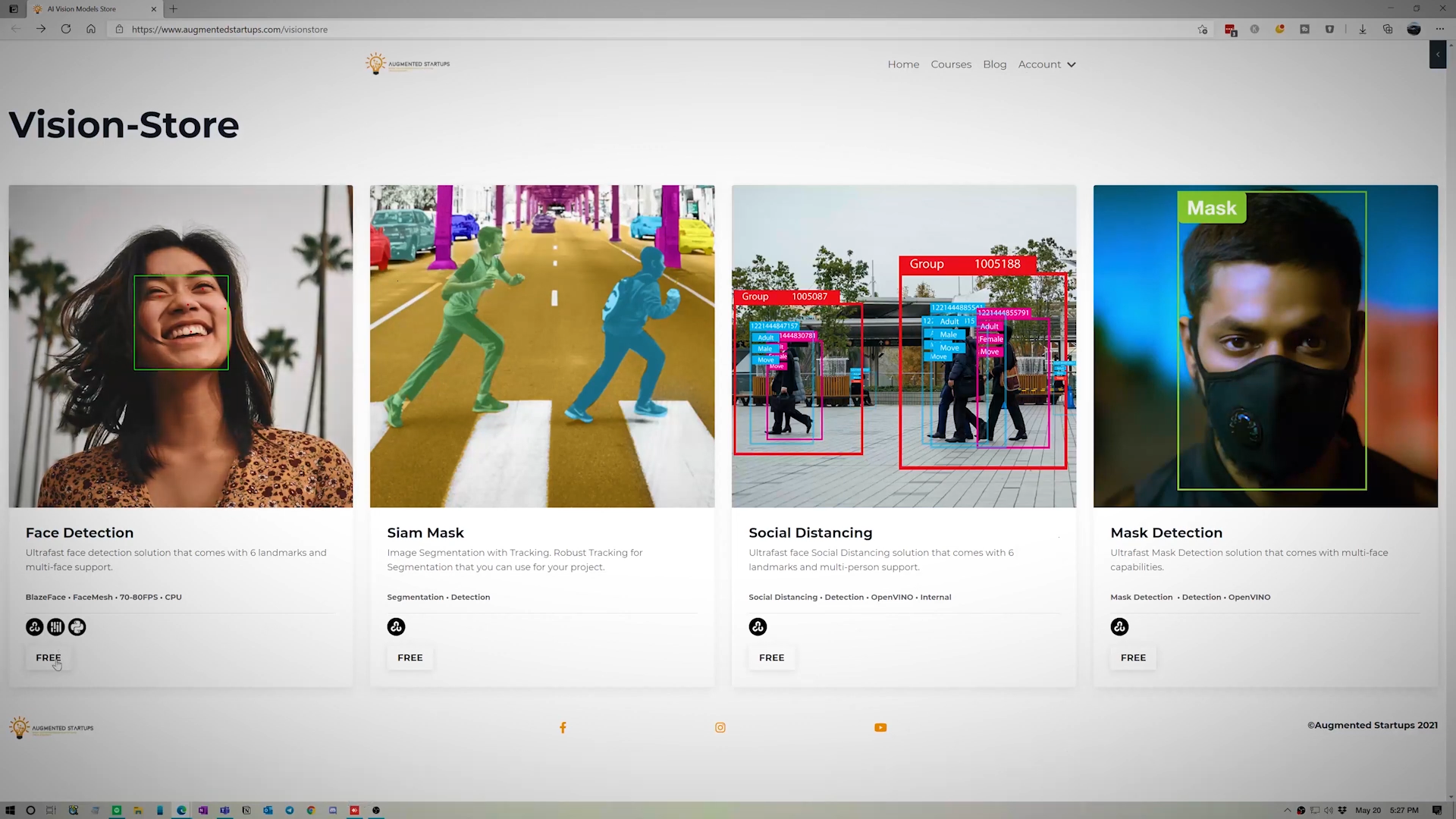
Task: Click the browser address bar URL
Action: tap(230, 30)
